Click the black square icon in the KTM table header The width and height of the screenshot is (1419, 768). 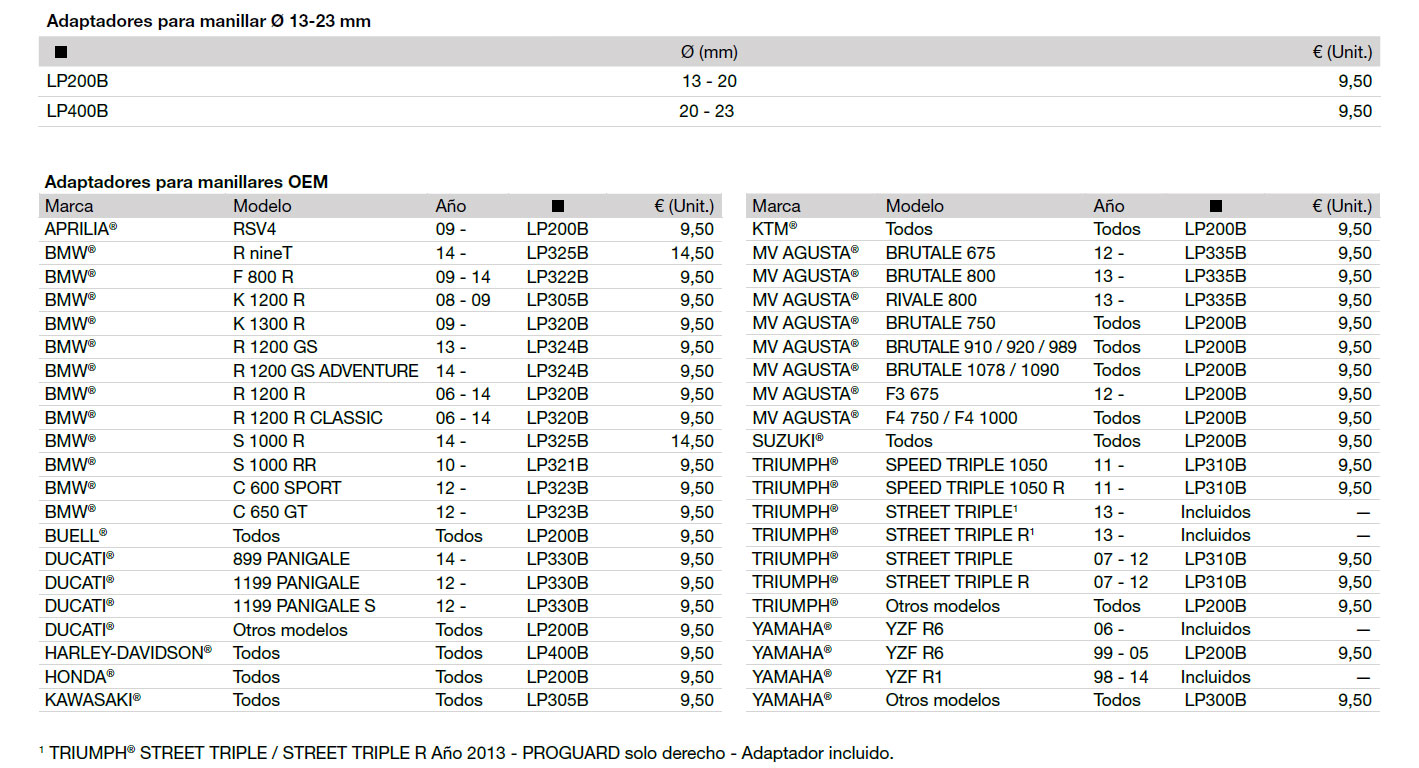tap(1216, 206)
